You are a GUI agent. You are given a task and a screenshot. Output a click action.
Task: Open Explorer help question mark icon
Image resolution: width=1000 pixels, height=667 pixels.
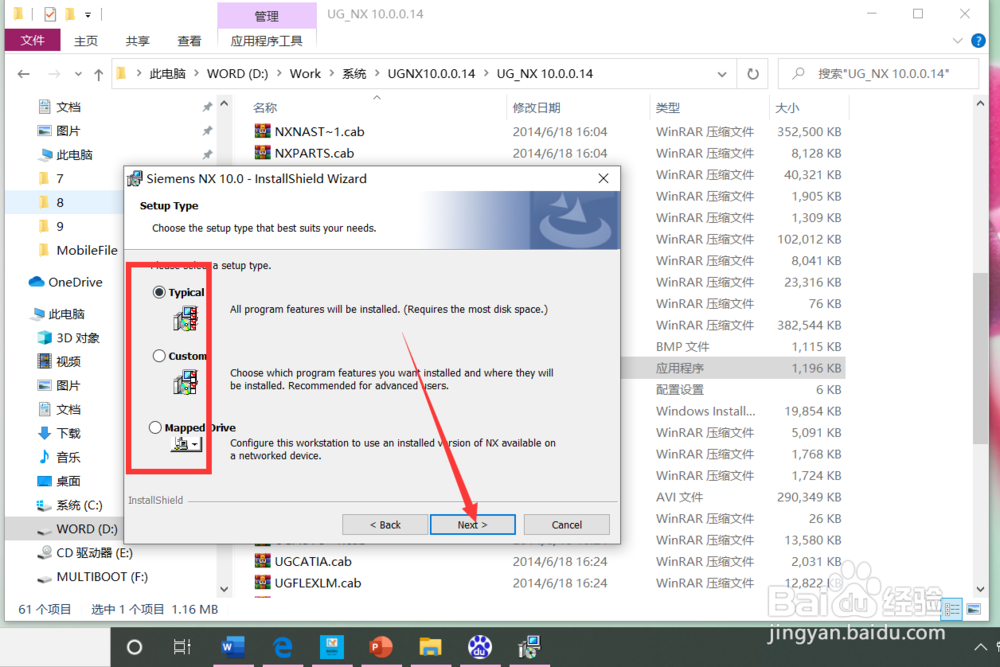pos(978,41)
